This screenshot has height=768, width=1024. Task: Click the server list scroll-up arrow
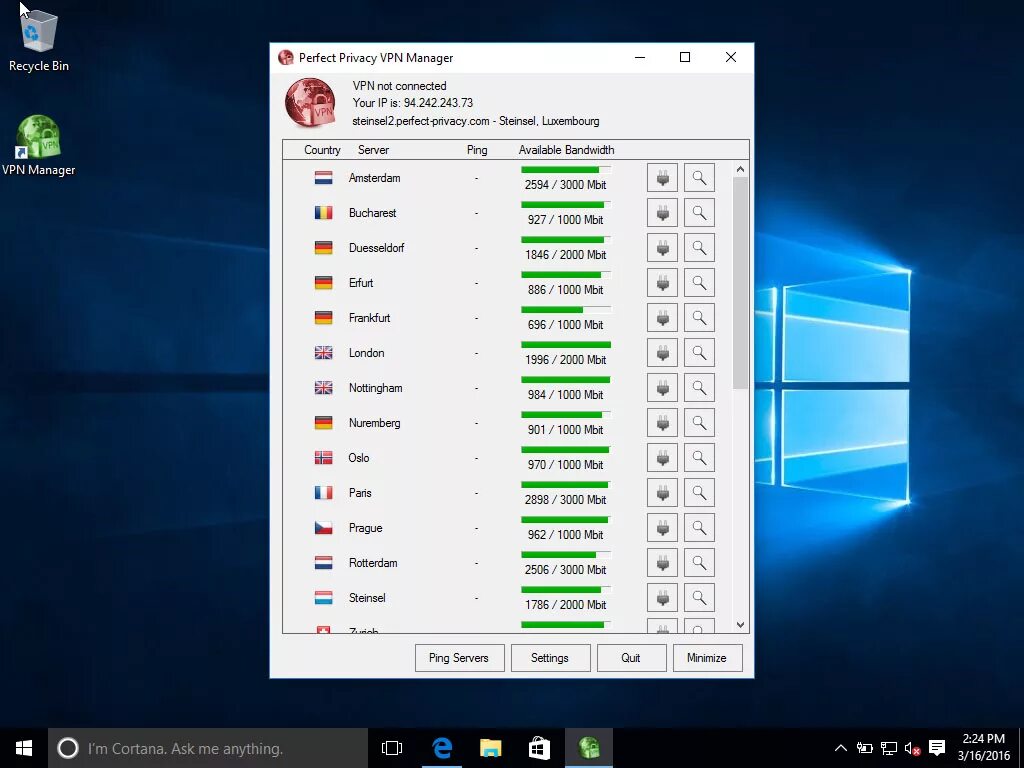[x=740, y=169]
